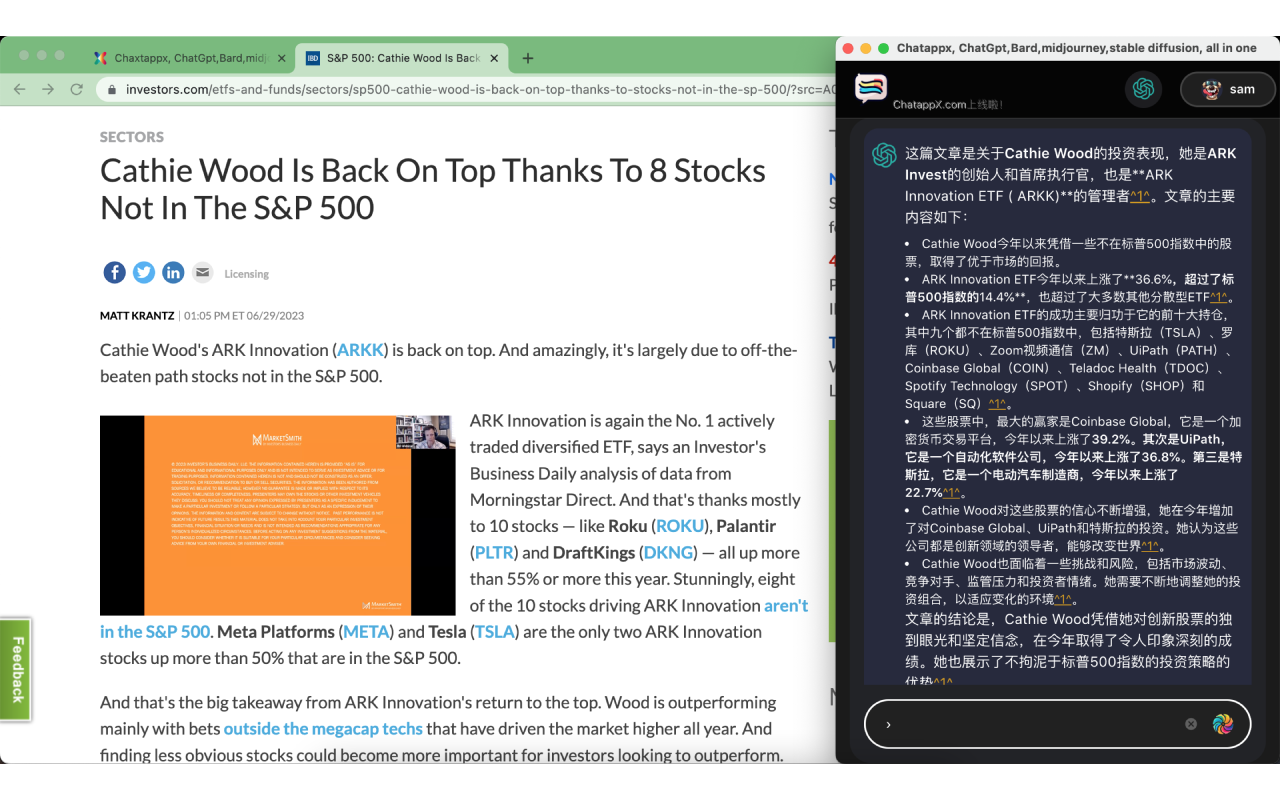Click the ChatappX logo icon
1280x800 pixels.
(x=871, y=88)
